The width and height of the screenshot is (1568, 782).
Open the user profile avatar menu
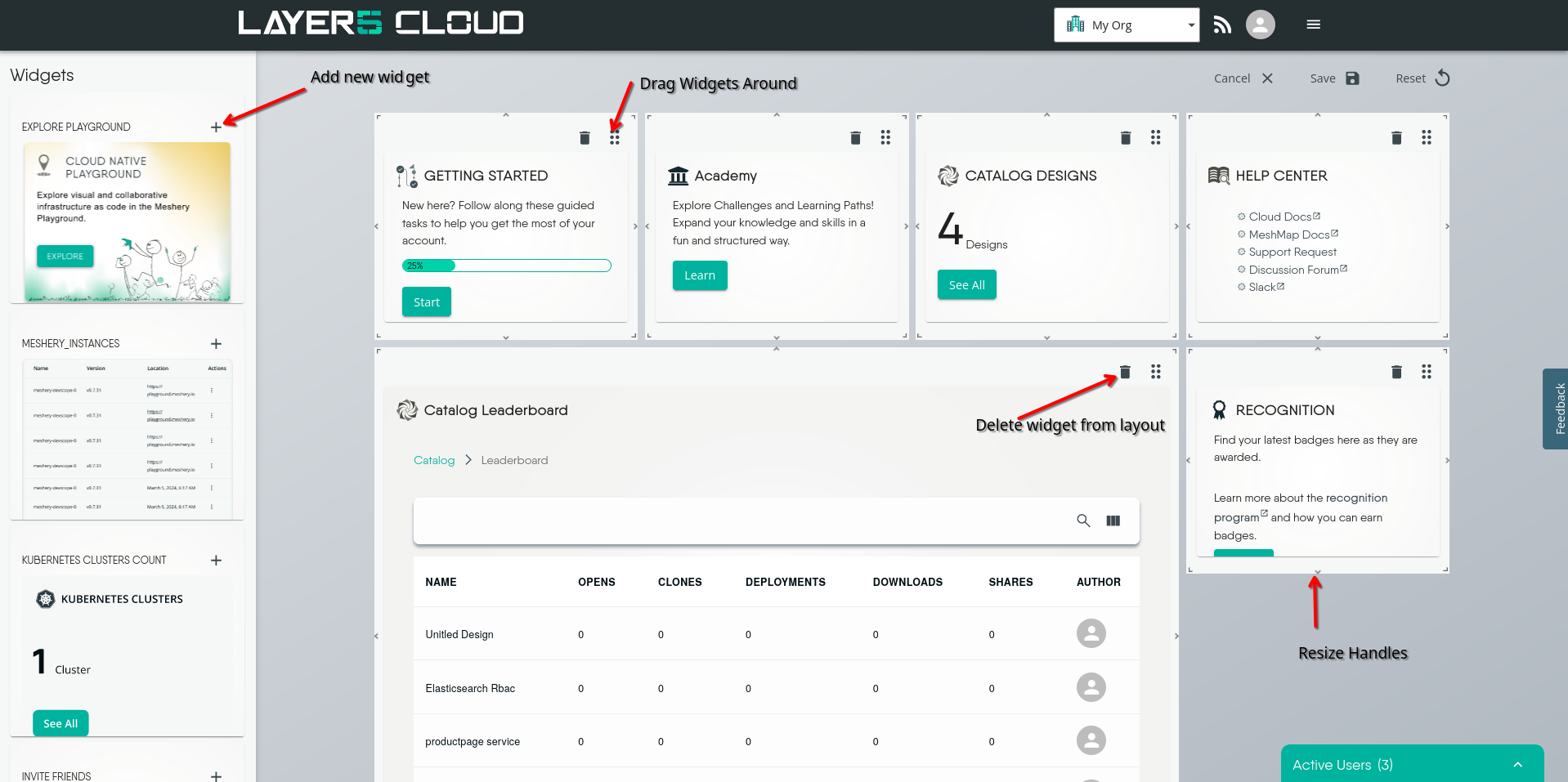tap(1260, 25)
